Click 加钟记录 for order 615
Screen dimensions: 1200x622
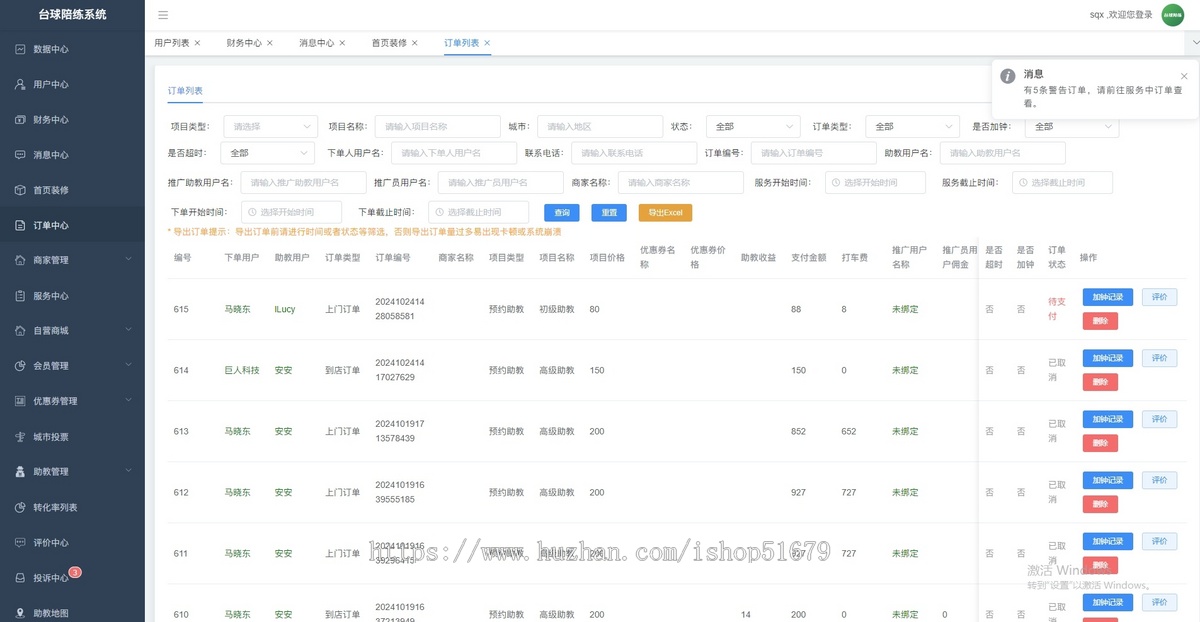point(1107,297)
